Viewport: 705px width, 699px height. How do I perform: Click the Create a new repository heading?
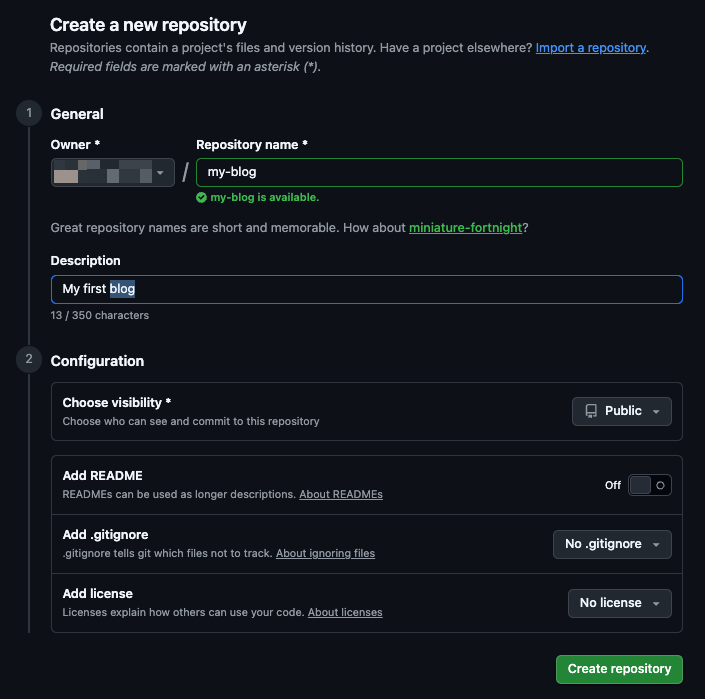(148, 25)
